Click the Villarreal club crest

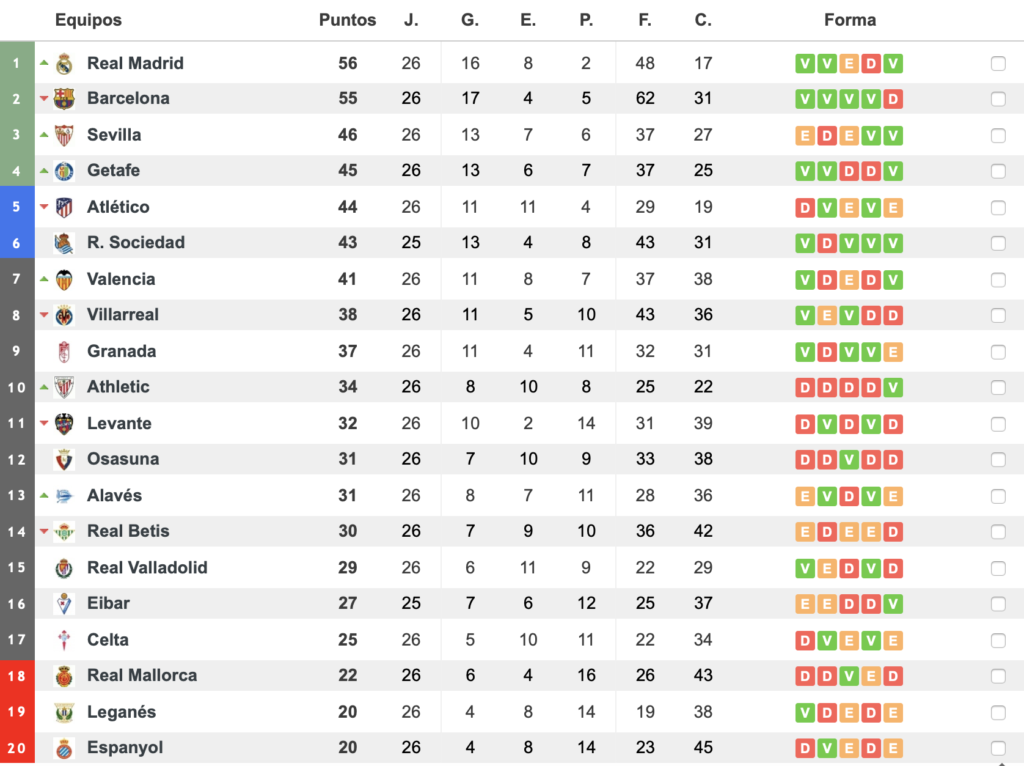64,315
